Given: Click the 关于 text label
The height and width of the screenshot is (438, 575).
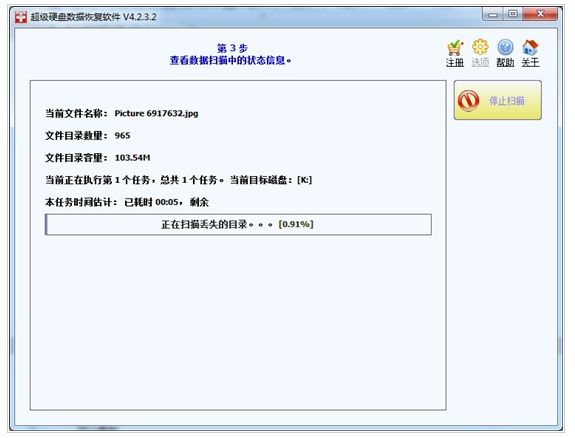Looking at the screenshot, I should pyautogui.click(x=530, y=63).
